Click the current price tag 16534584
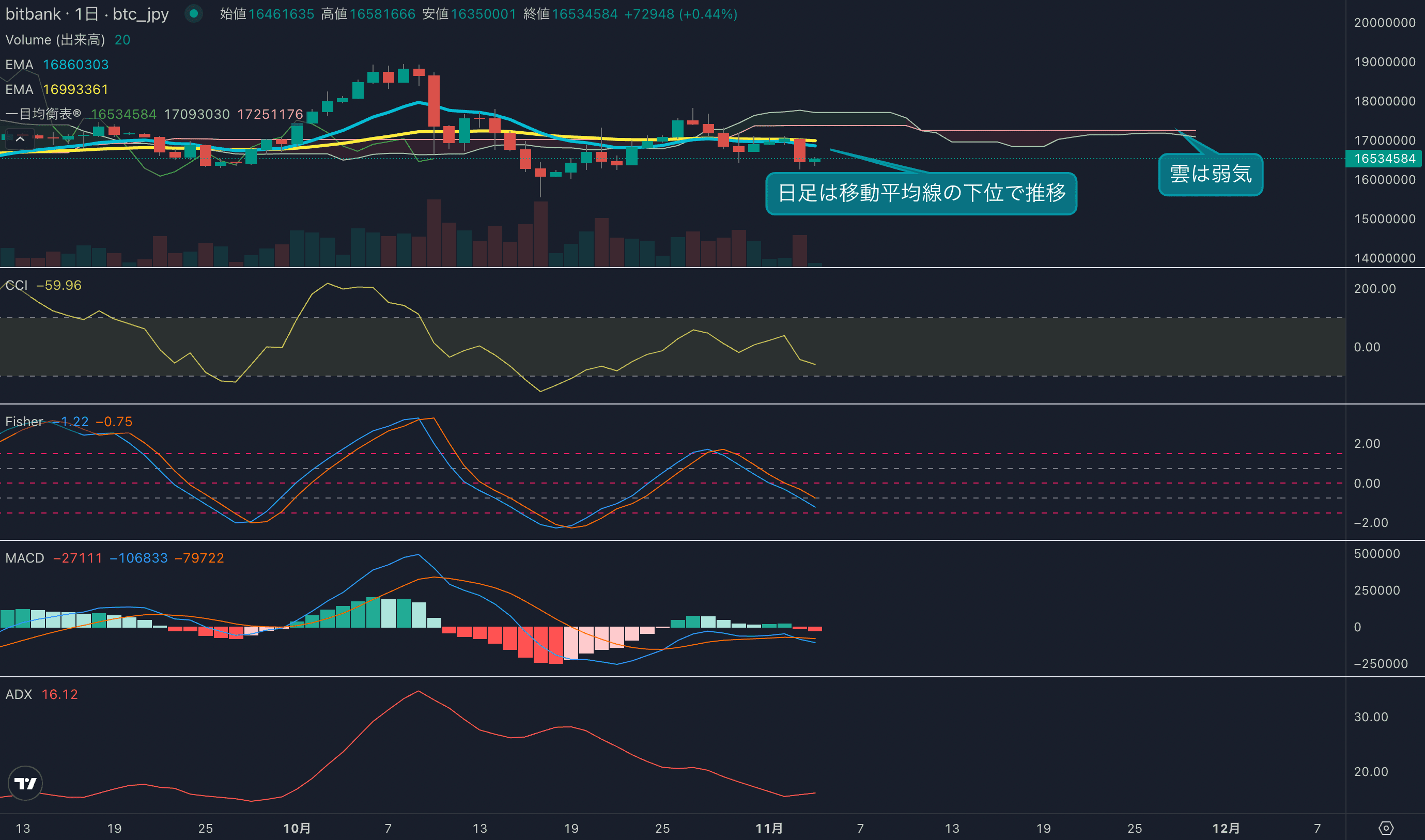This screenshot has height=840, width=1425. click(1384, 159)
